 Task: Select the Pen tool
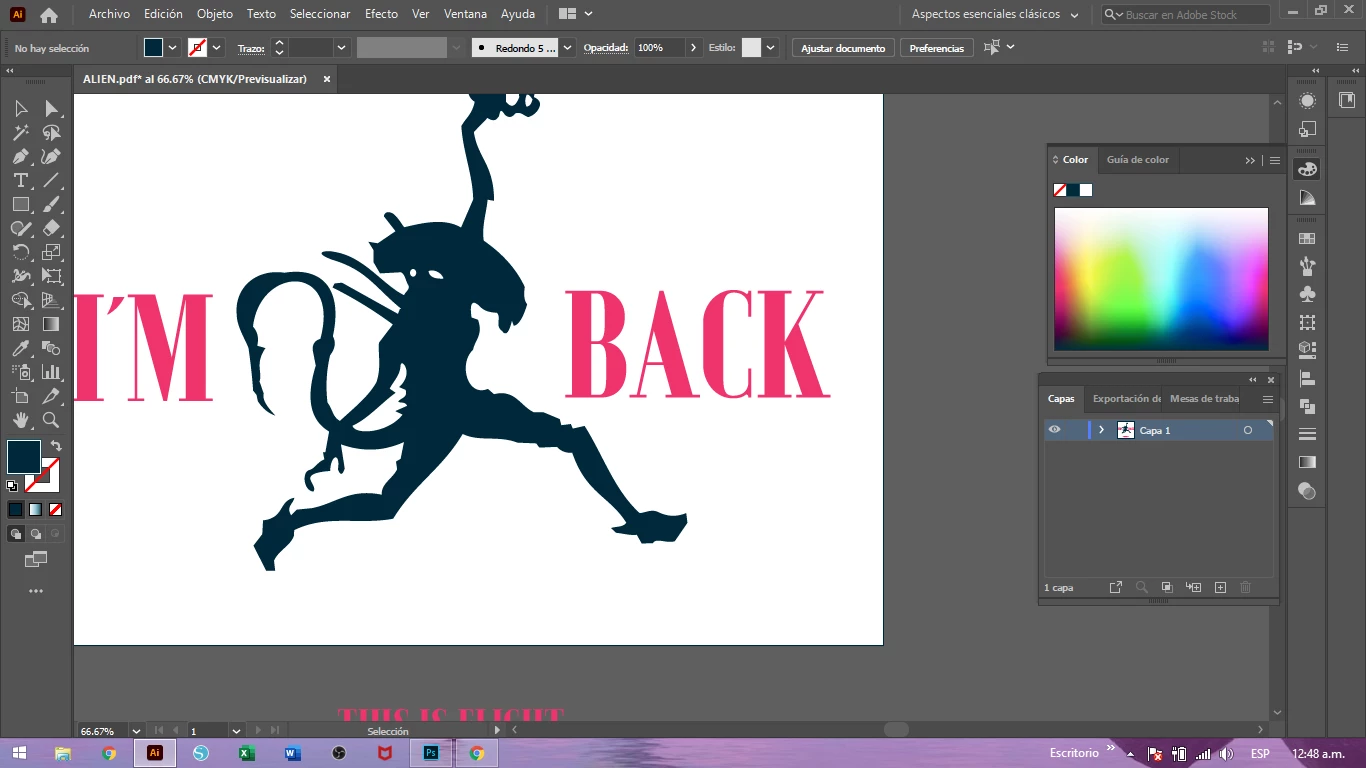[x=21, y=156]
